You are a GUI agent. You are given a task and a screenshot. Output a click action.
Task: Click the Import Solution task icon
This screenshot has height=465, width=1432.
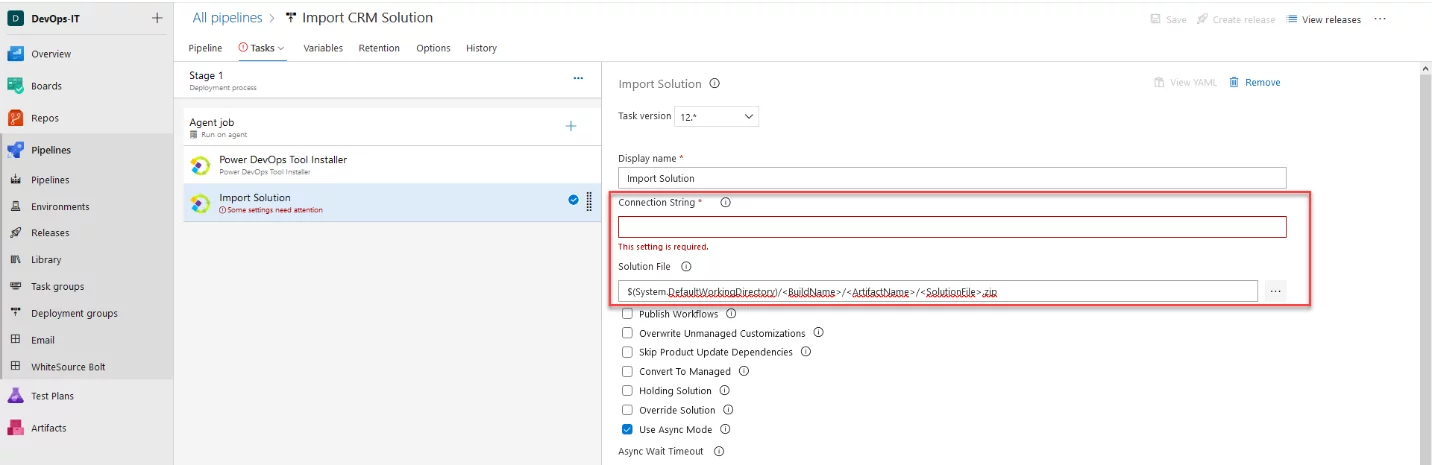[x=200, y=203]
